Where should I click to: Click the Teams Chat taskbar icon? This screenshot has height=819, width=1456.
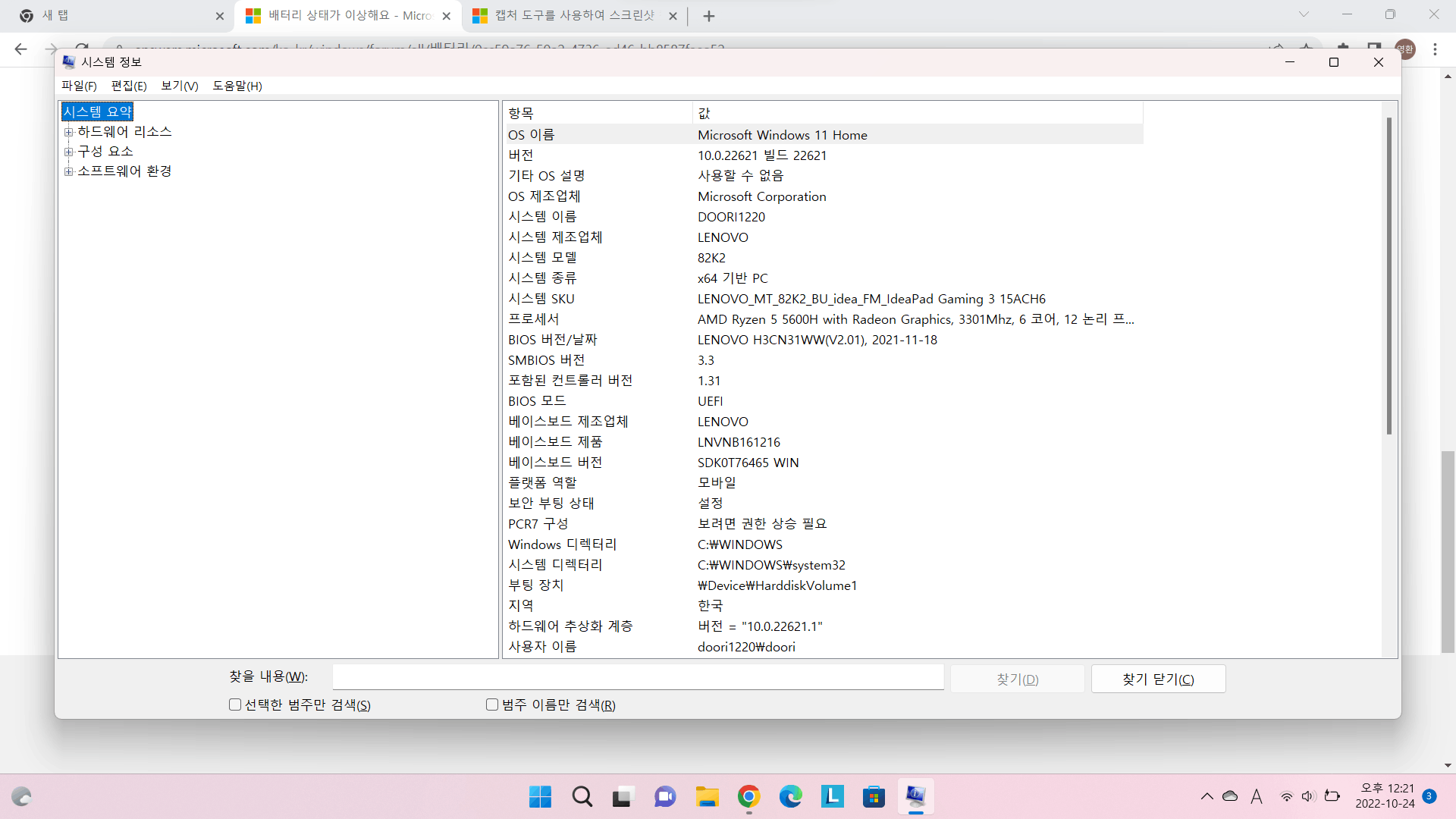pos(665,797)
